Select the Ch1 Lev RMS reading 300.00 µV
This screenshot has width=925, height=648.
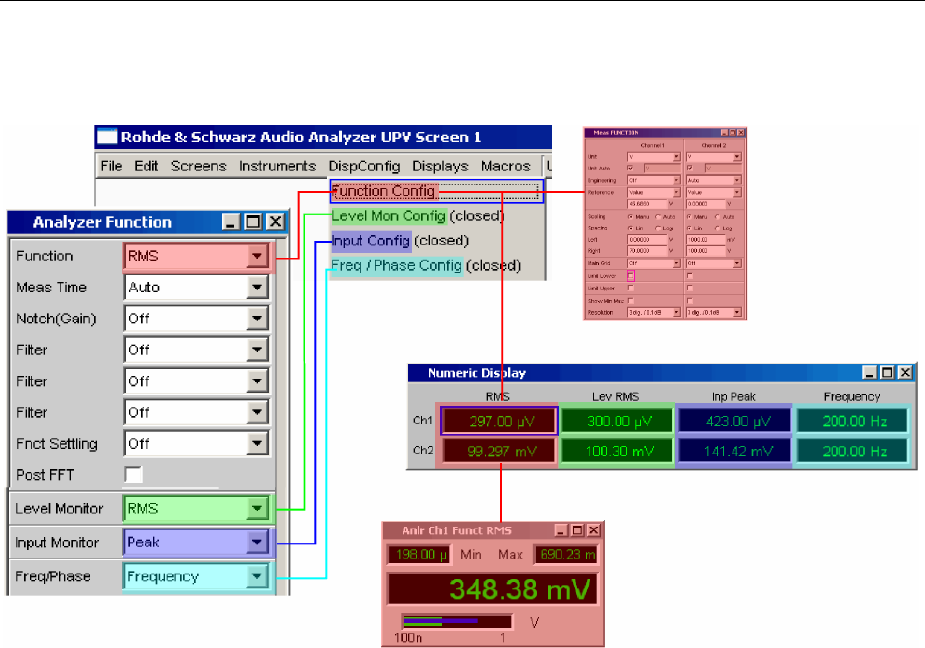[617, 421]
